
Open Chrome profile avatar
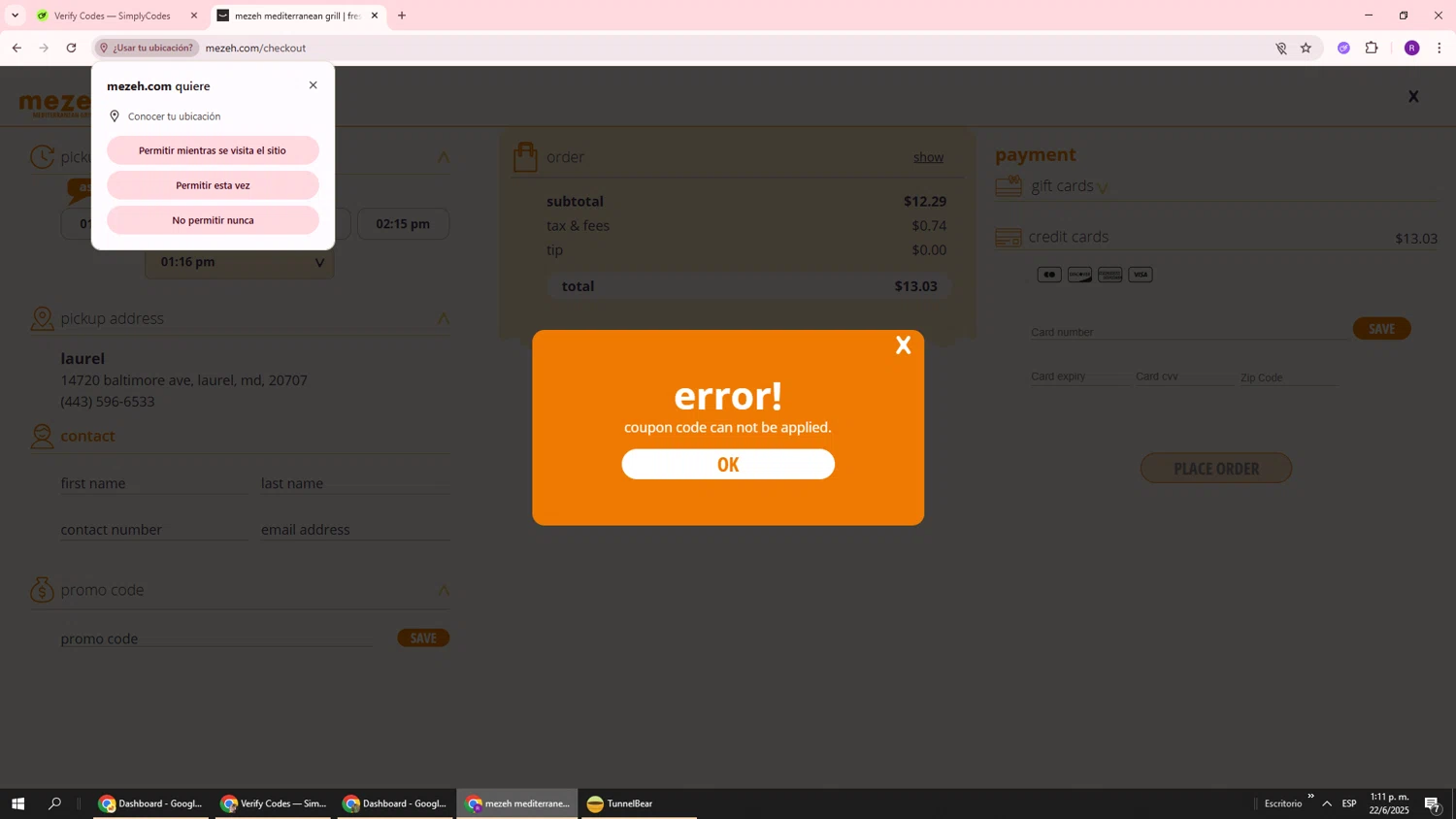click(x=1412, y=48)
